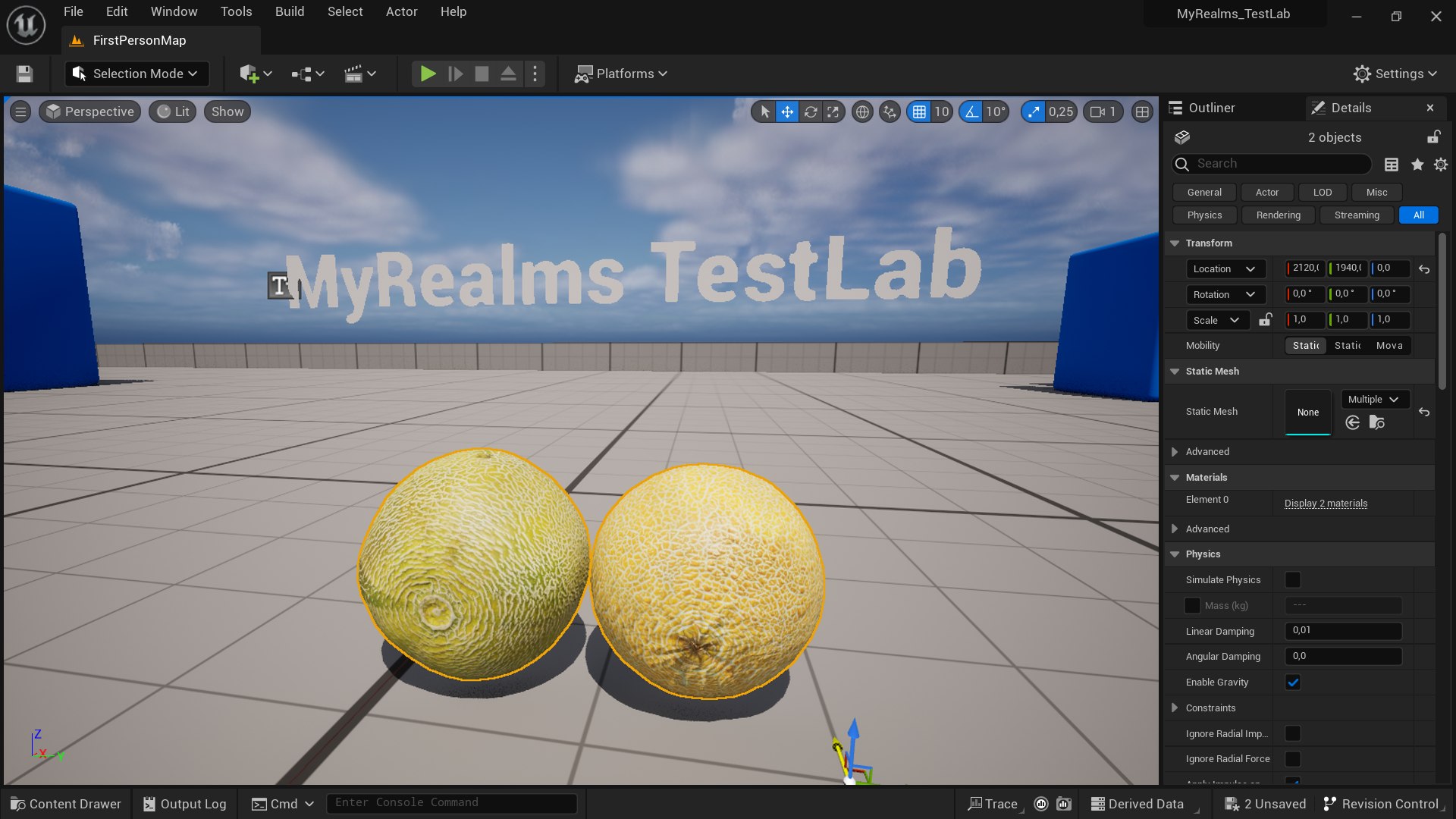Image resolution: width=1456 pixels, height=819 pixels.
Task: Toggle the Details panel lock icon
Action: (1433, 136)
